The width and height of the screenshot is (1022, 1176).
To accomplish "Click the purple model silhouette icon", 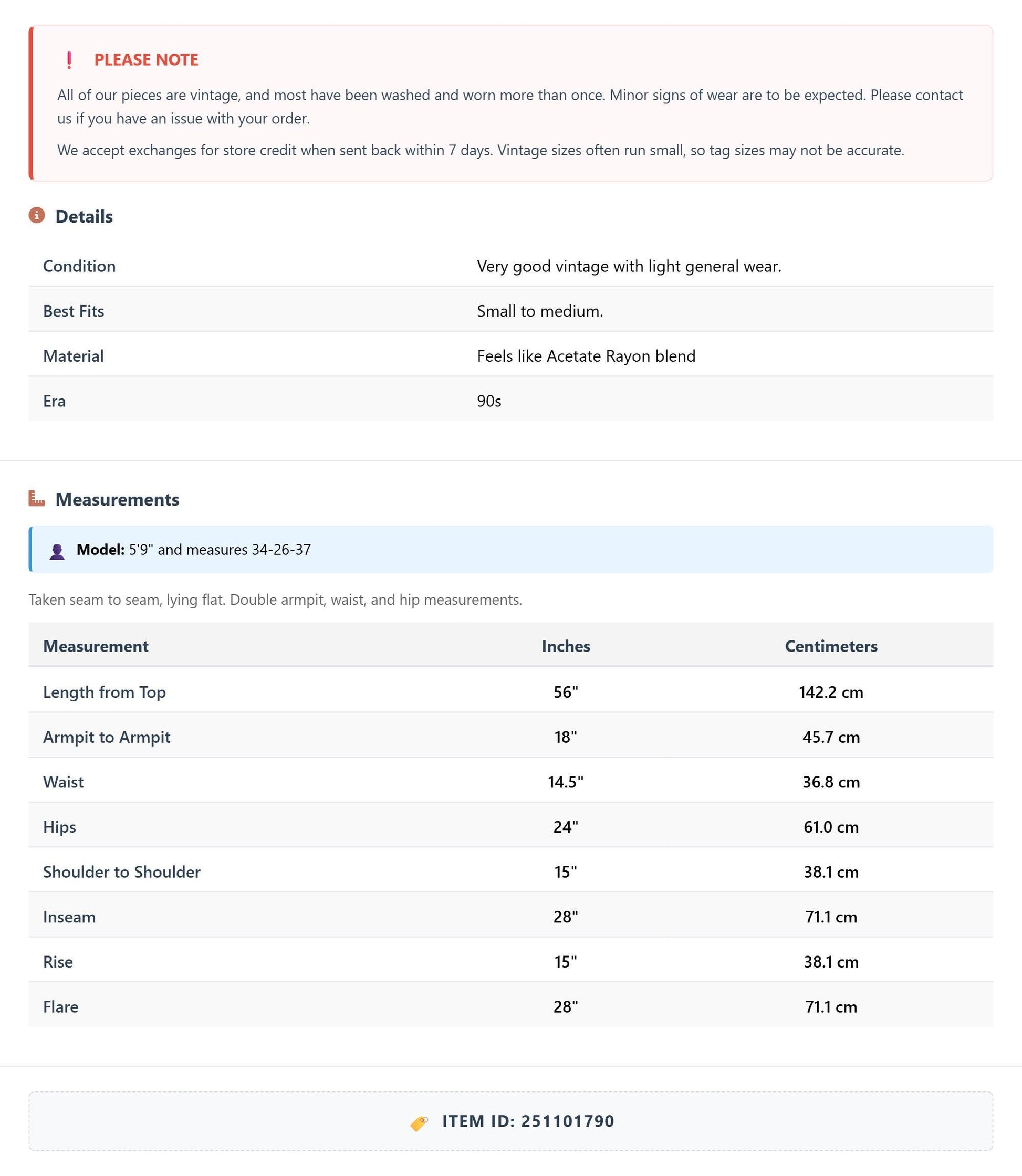I will 57,551.
